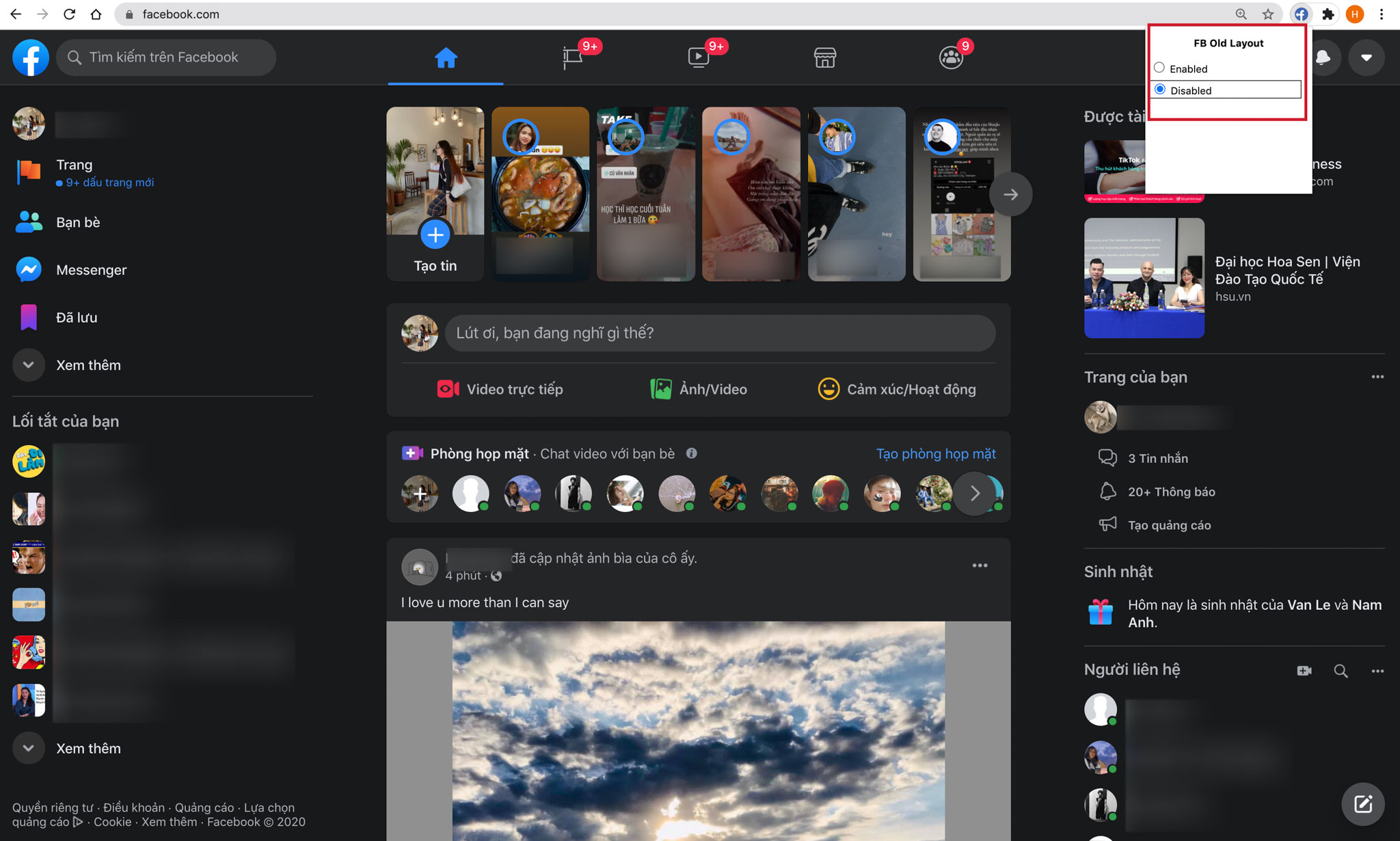1400x841 pixels.
Task: Click the notifications bell icon
Action: (x=1324, y=57)
